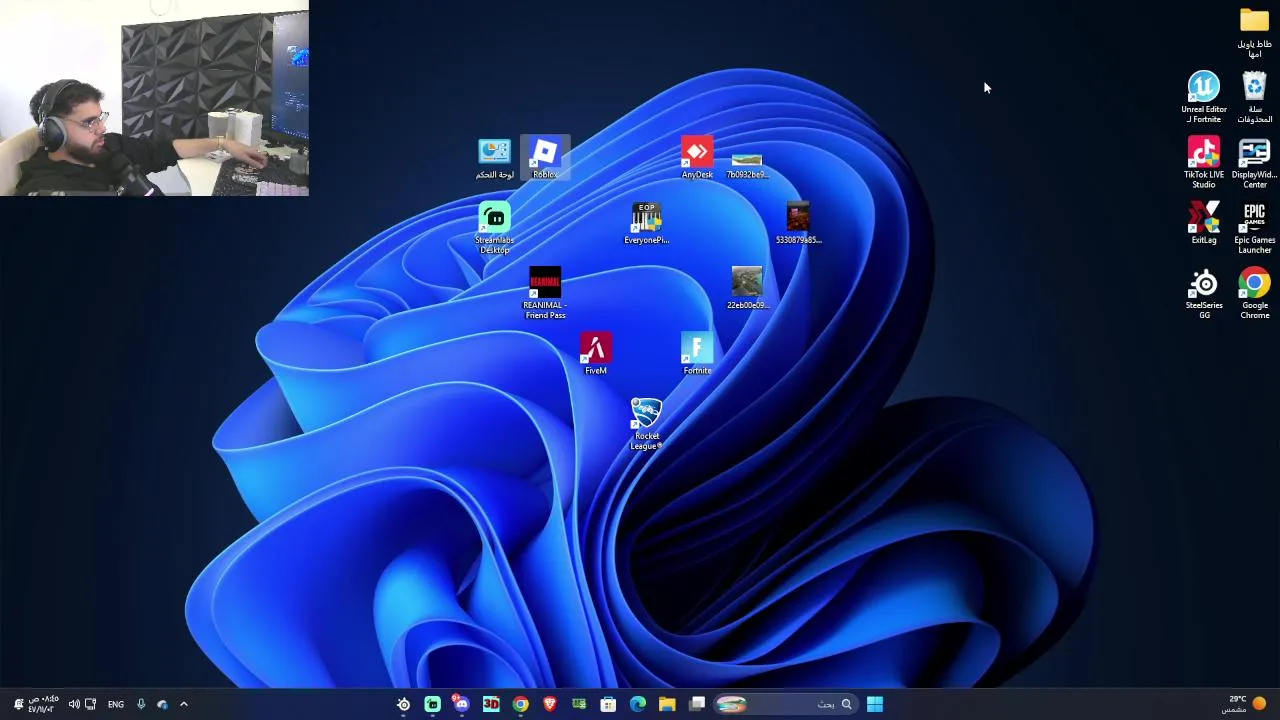Launch Fortnite desktop shortcut

click(697, 355)
